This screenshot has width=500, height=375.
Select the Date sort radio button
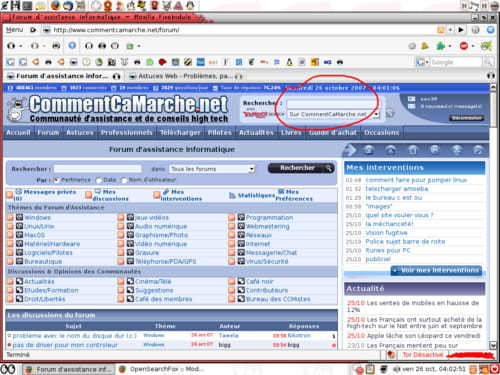click(98, 180)
